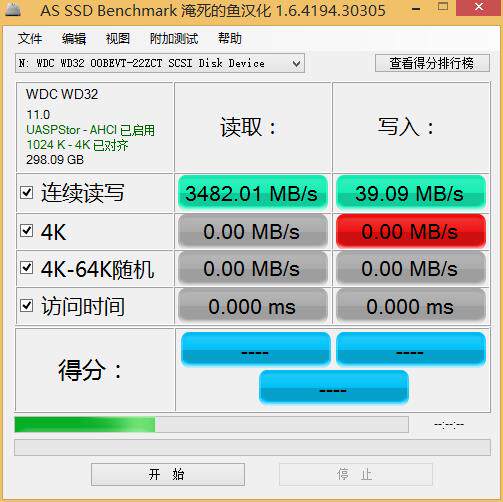503x502 pixels.
Task: Click the total score blue box
Action: (x=333, y=387)
